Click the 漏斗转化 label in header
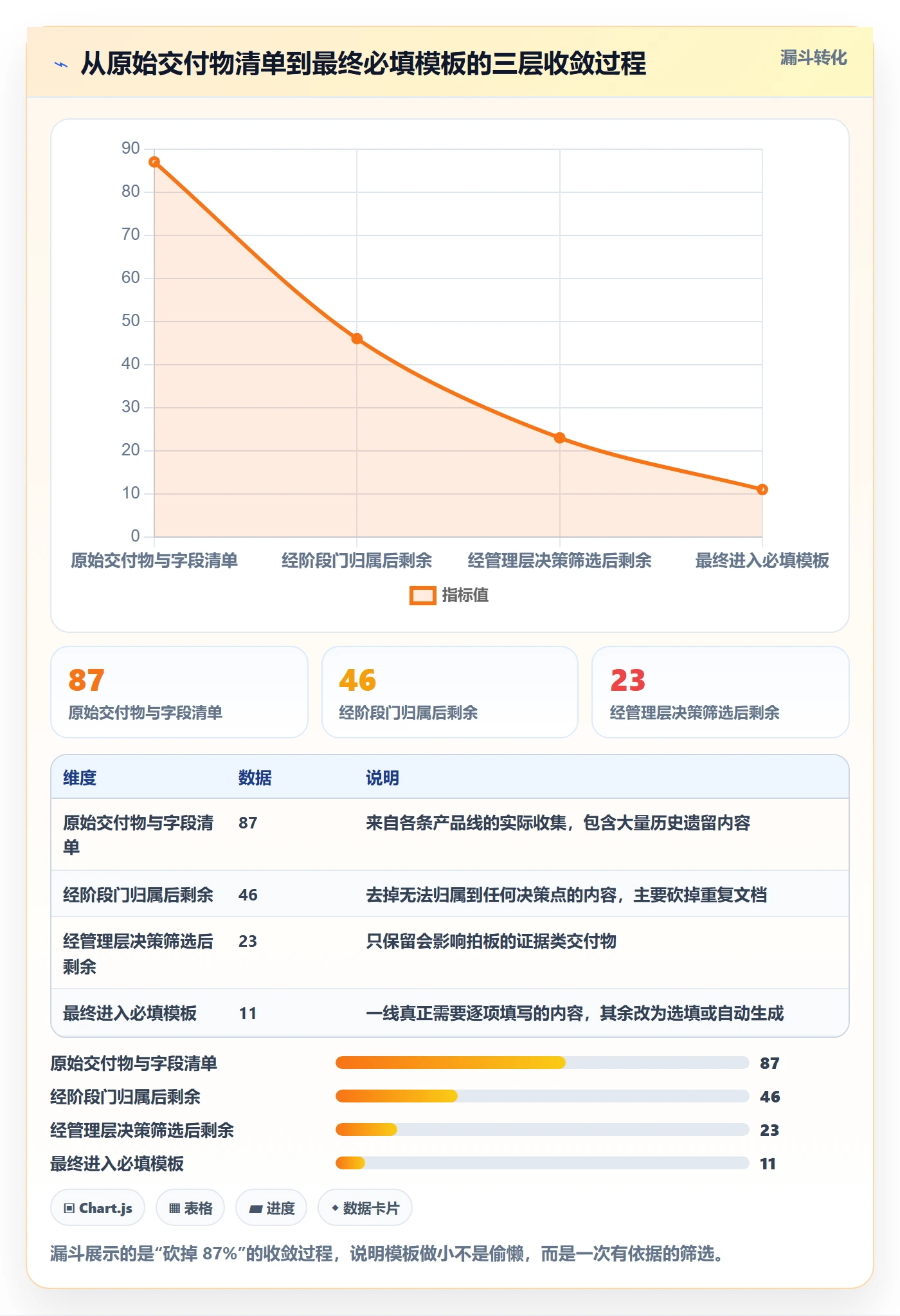 [813, 58]
